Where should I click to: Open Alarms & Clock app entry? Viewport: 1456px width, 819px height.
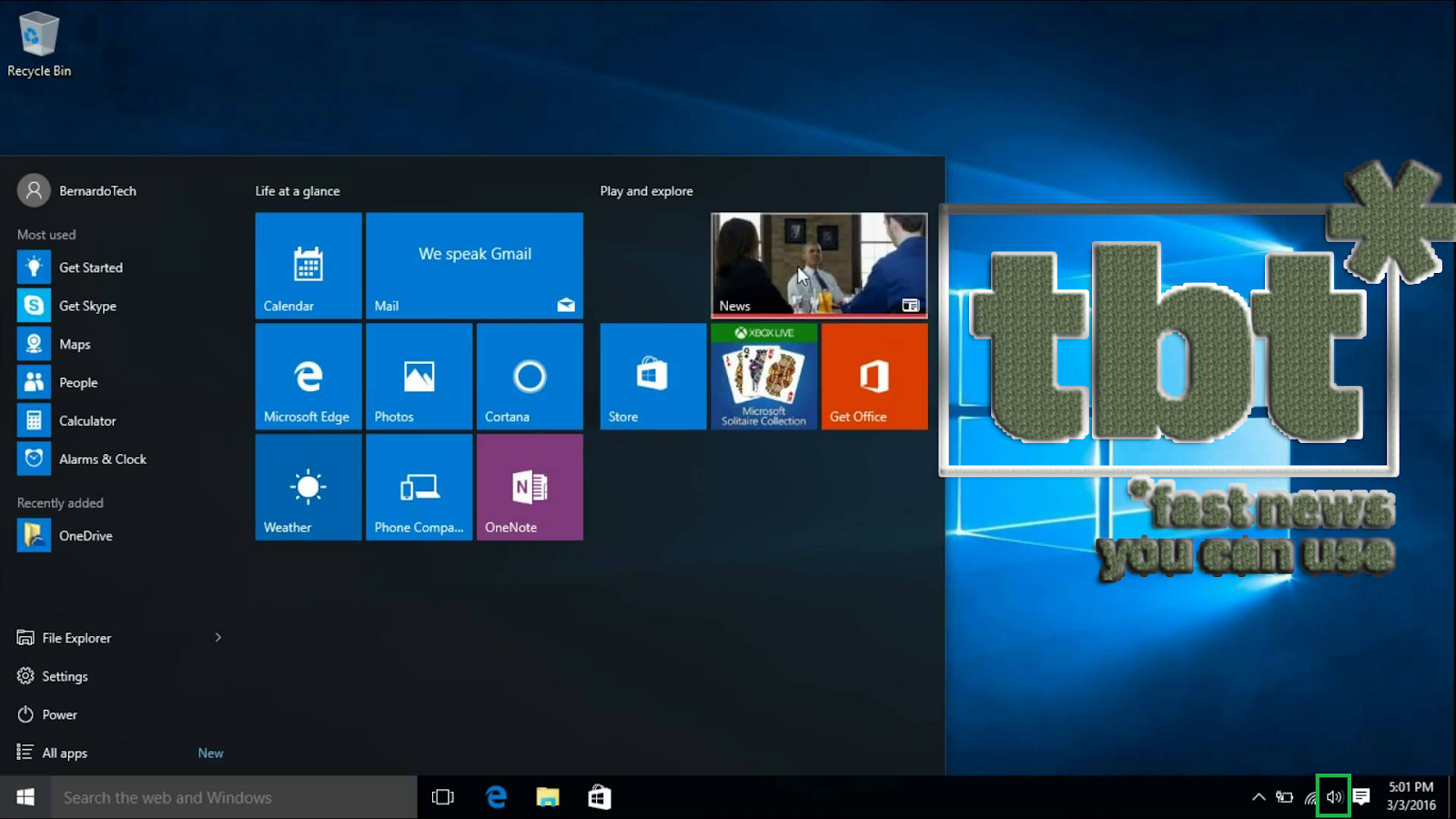(118, 459)
